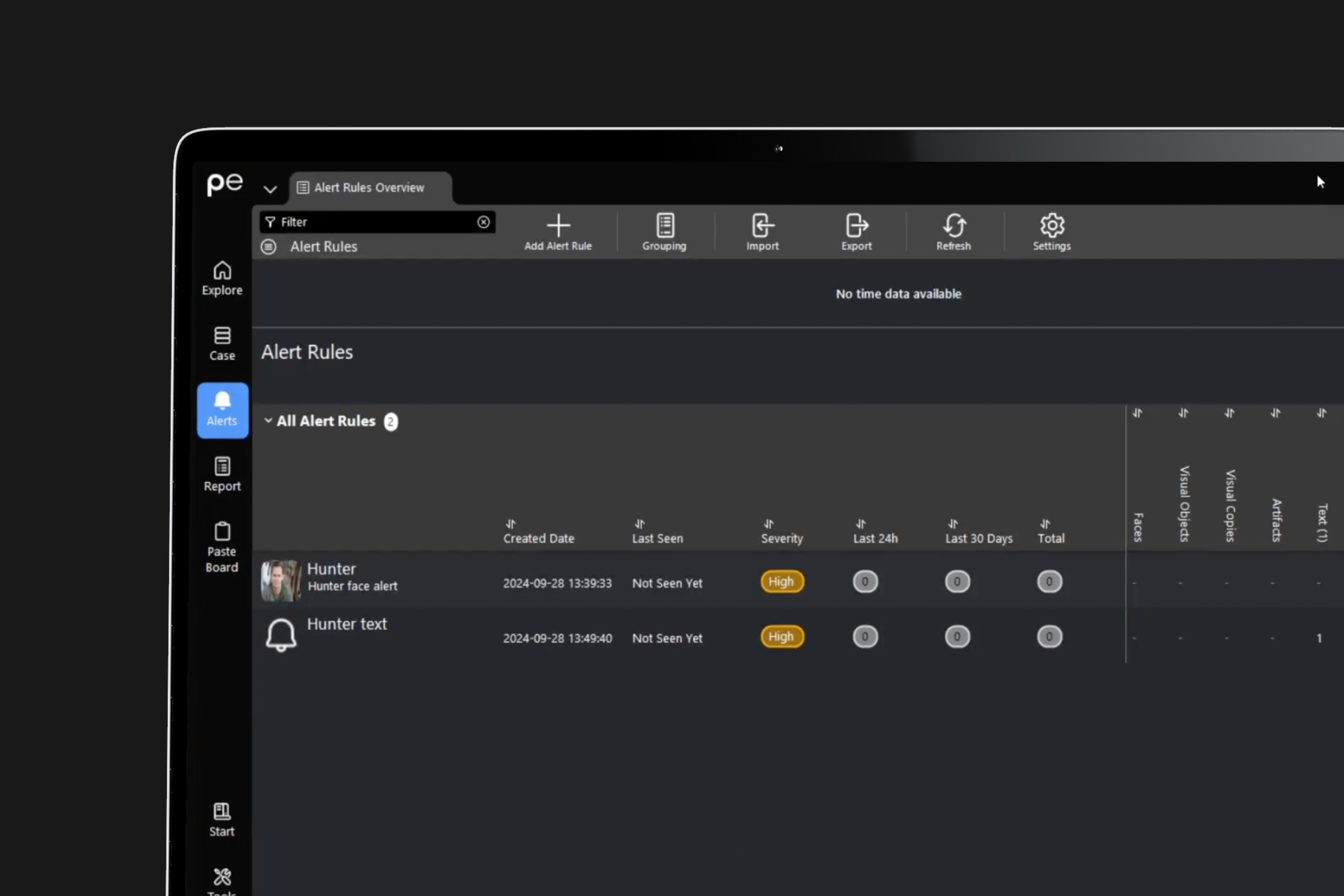1344x896 pixels.
Task: Click the High severity badge for Hunter text
Action: pyautogui.click(x=781, y=636)
